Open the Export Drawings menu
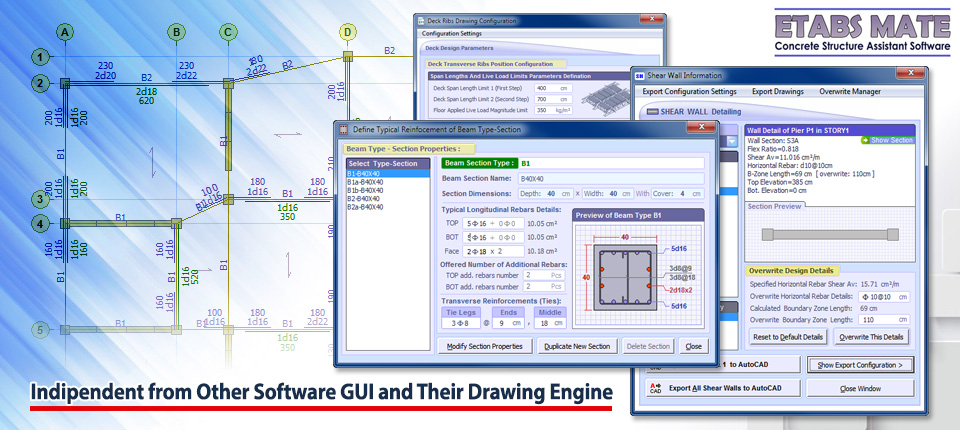Viewport: 960px width, 430px height. click(778, 91)
